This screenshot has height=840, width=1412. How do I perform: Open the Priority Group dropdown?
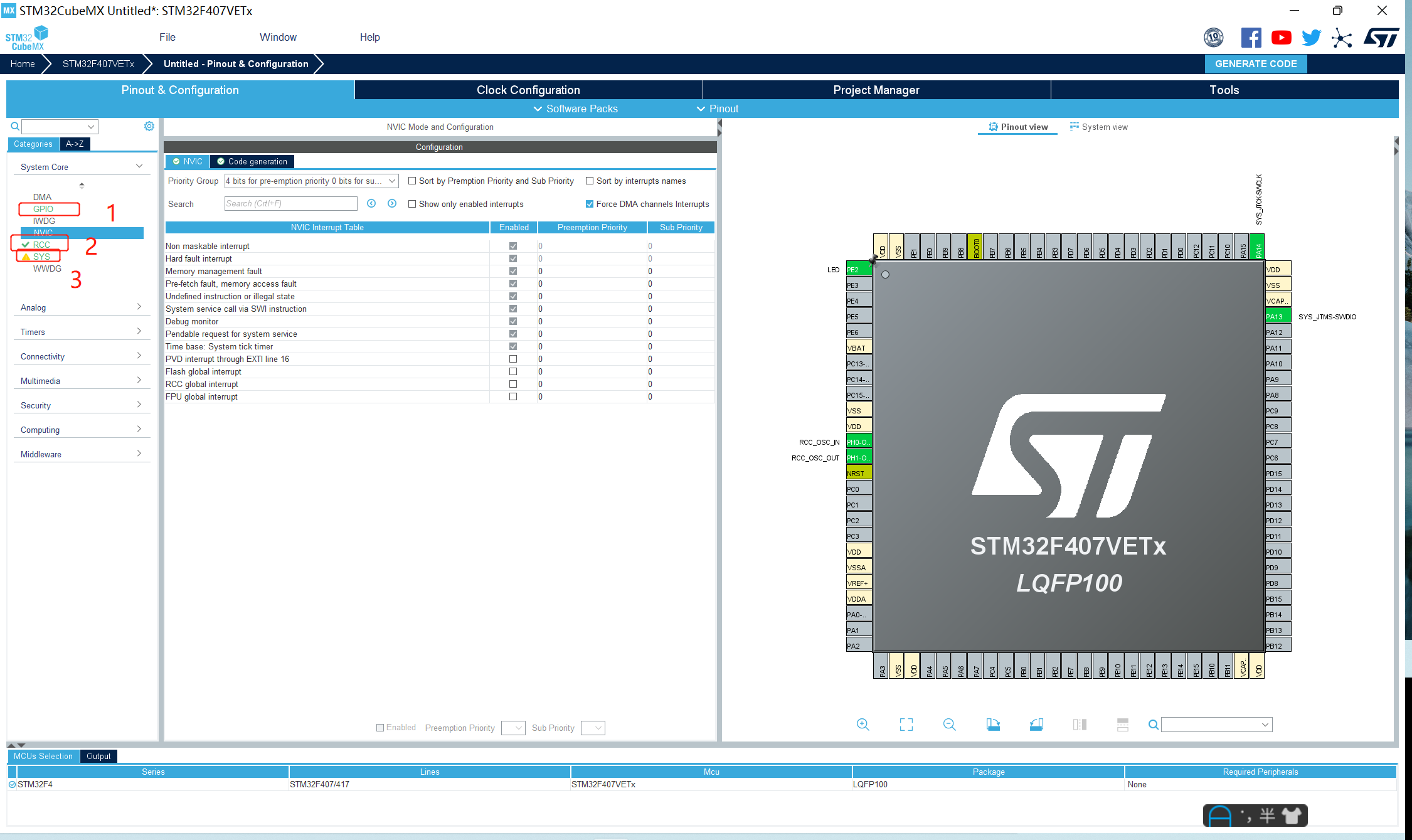[391, 181]
